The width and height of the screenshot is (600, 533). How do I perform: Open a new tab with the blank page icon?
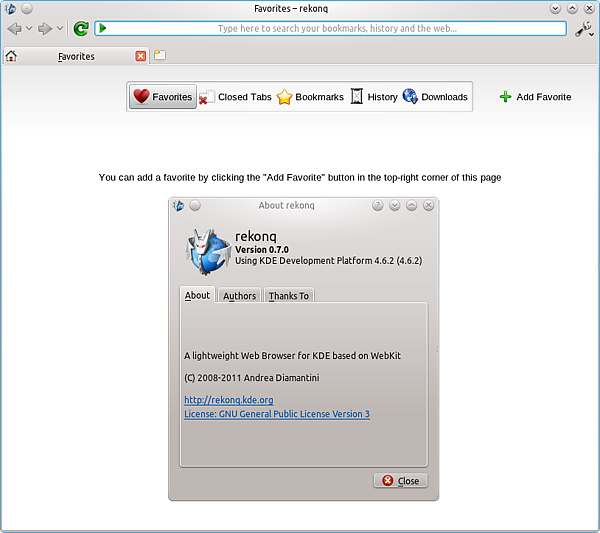(160, 55)
